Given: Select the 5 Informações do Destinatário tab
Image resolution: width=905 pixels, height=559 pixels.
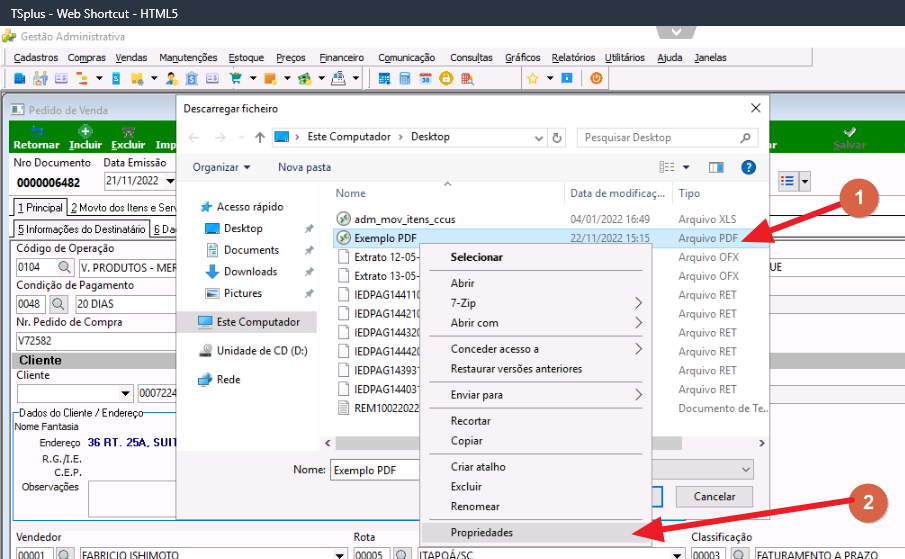Looking at the screenshot, I should (x=81, y=230).
